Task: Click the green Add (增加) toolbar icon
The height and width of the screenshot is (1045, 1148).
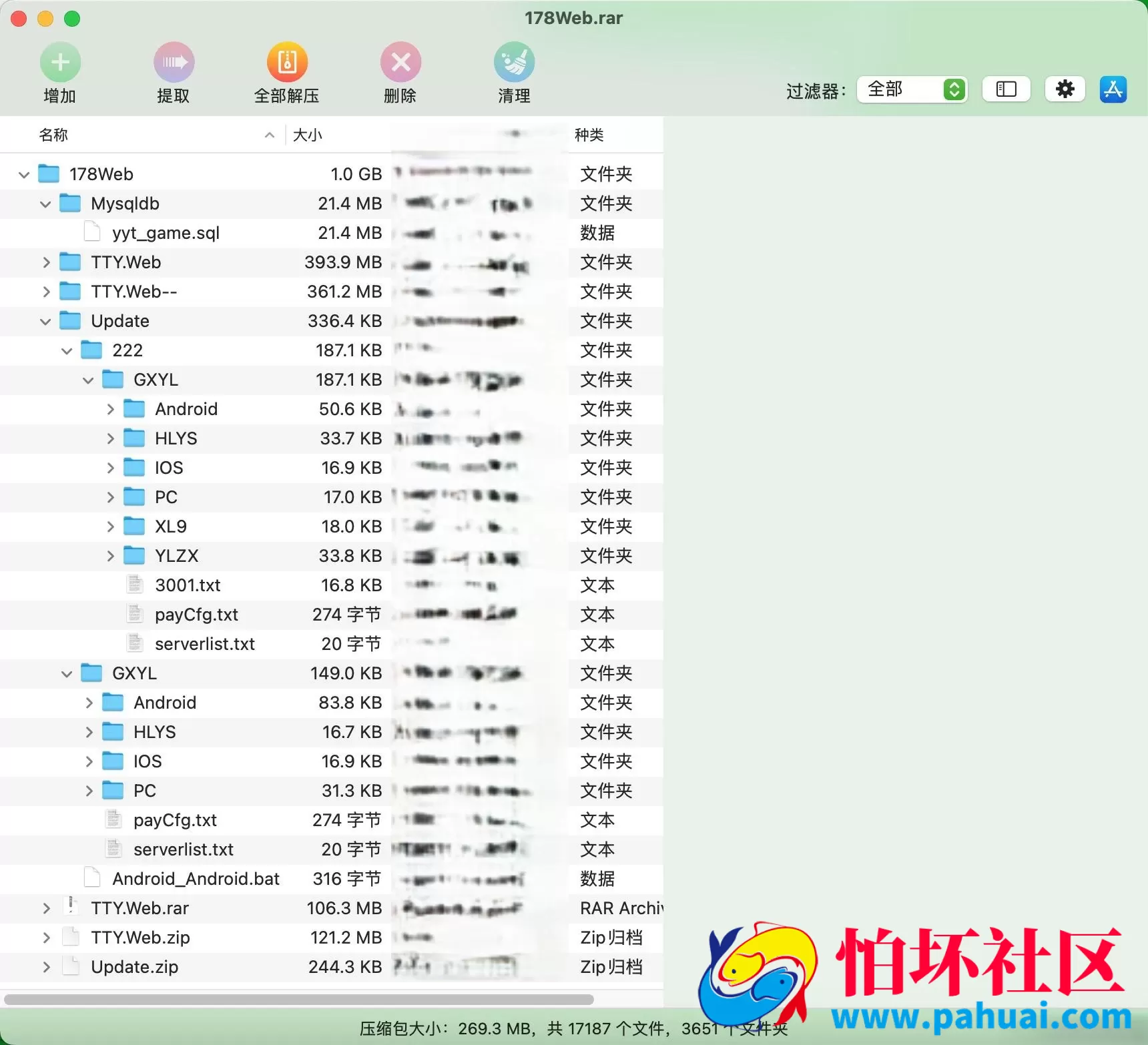Action: [60, 62]
